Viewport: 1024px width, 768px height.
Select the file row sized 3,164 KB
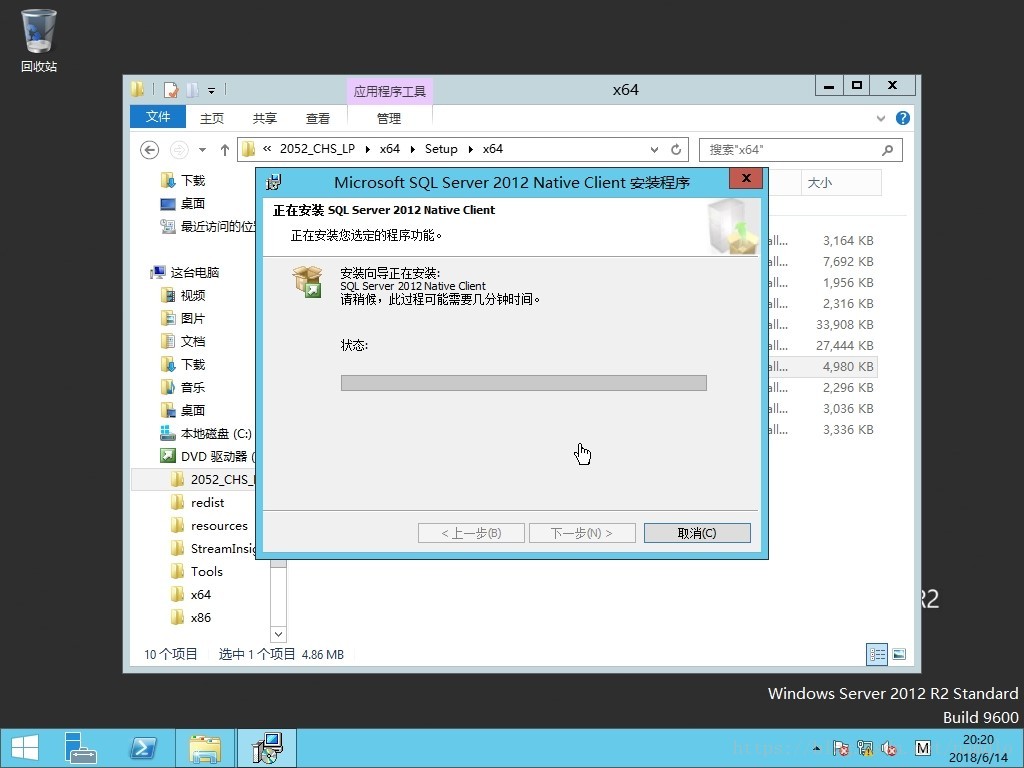coord(823,240)
